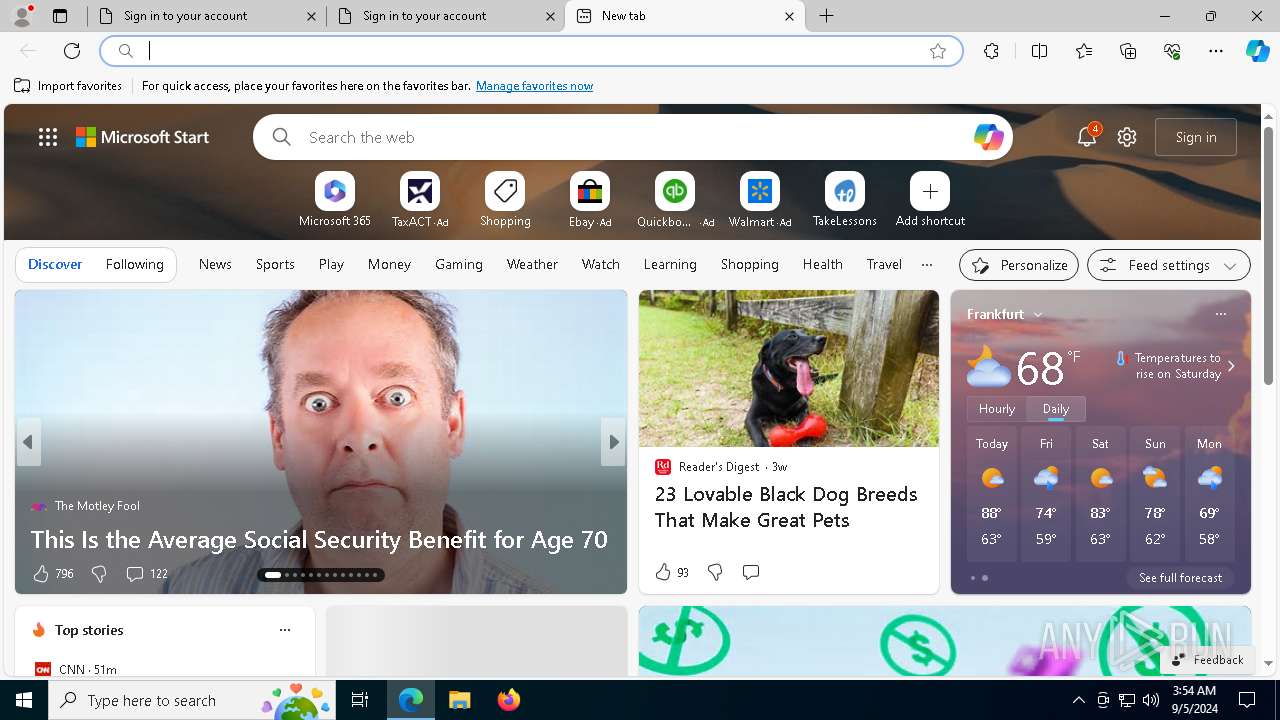Open the Personalize button
This screenshot has width=1280, height=720.
[x=1019, y=265]
